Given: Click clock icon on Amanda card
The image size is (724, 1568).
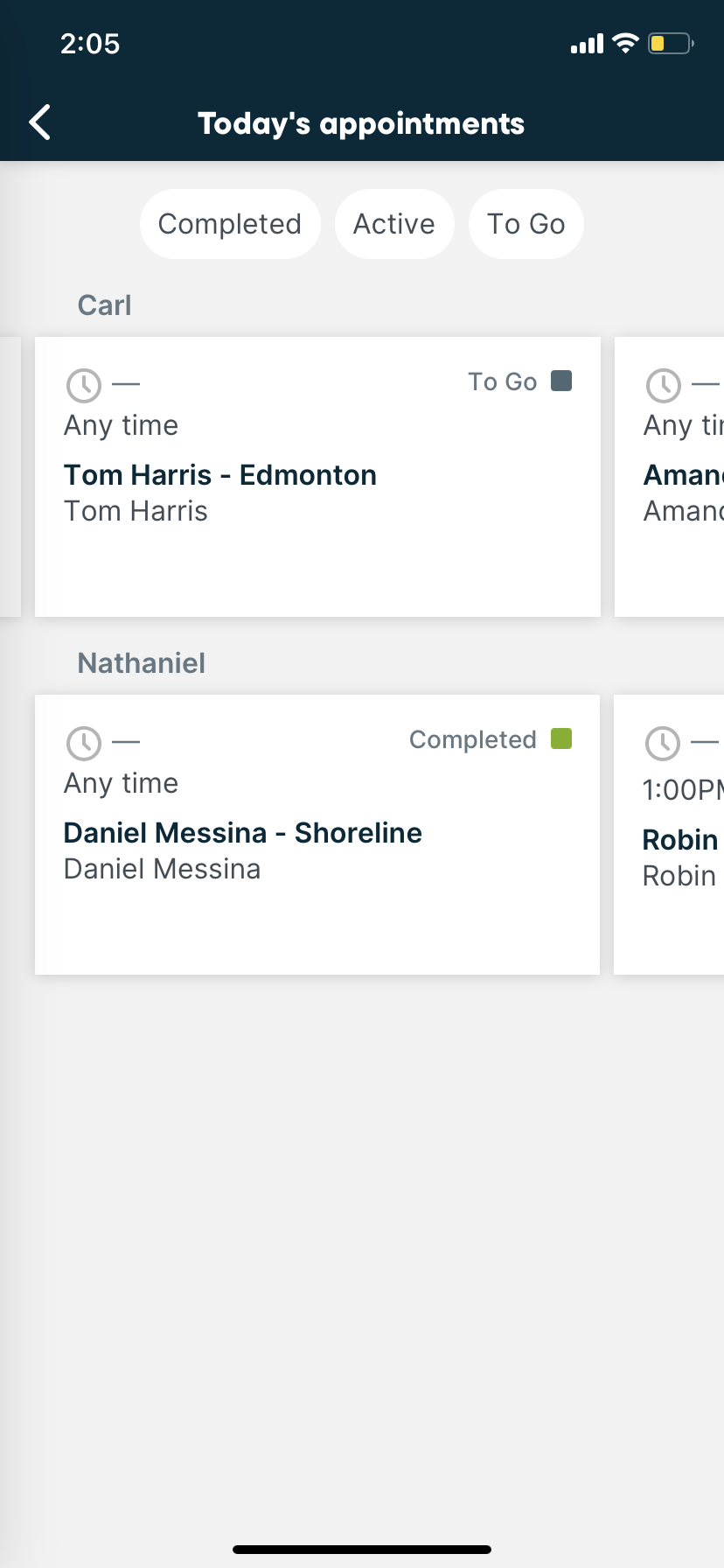Looking at the screenshot, I should (x=663, y=385).
